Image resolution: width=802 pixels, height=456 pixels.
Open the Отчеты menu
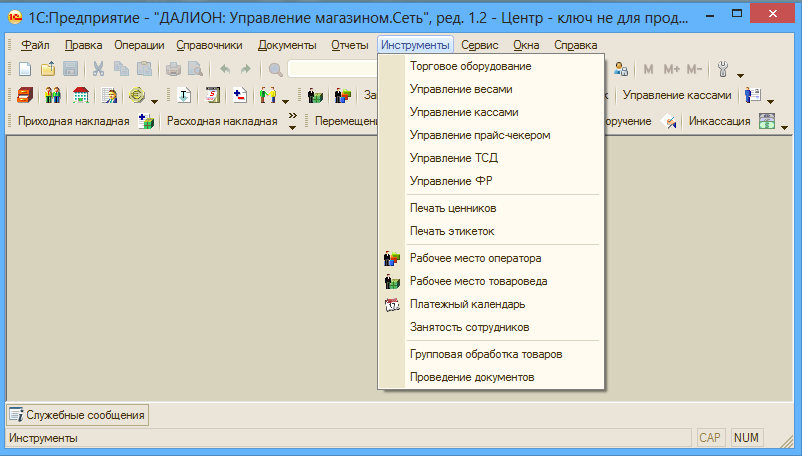point(349,45)
